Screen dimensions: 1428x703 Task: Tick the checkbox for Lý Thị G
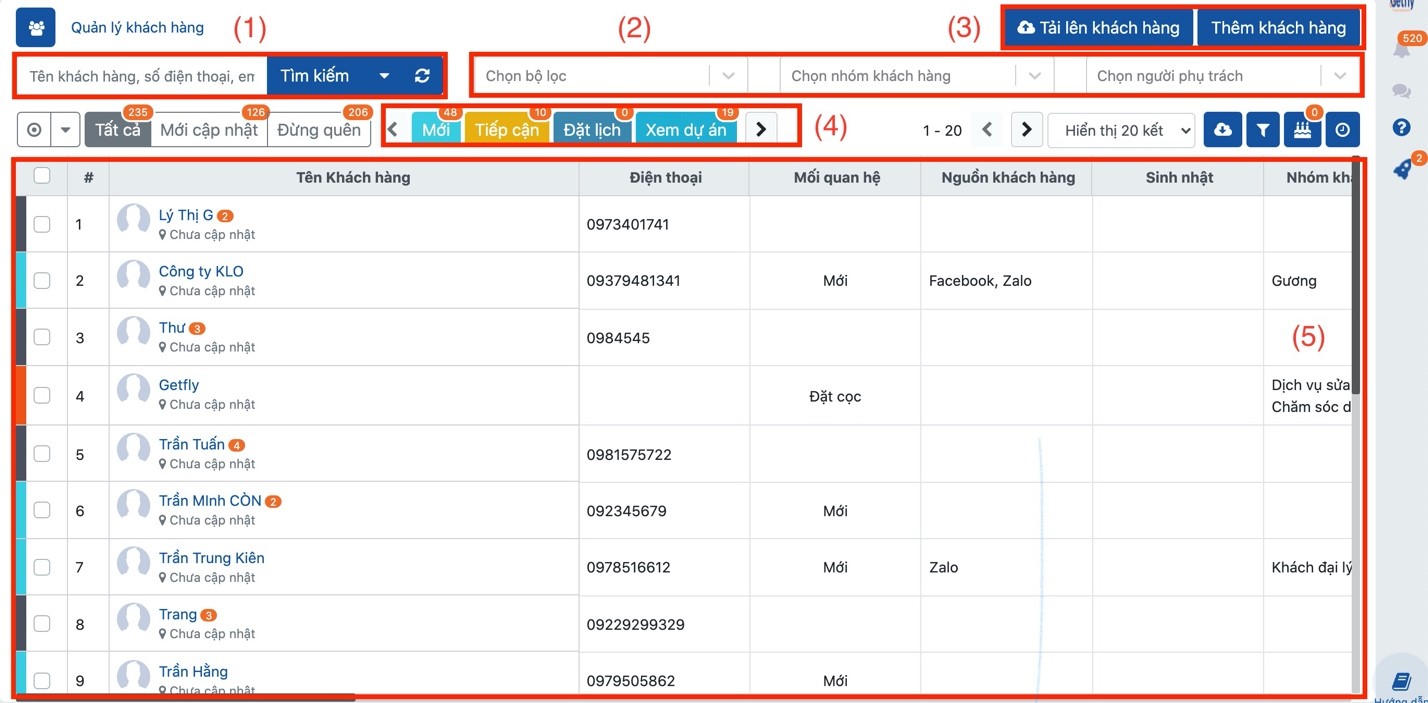pos(42,224)
